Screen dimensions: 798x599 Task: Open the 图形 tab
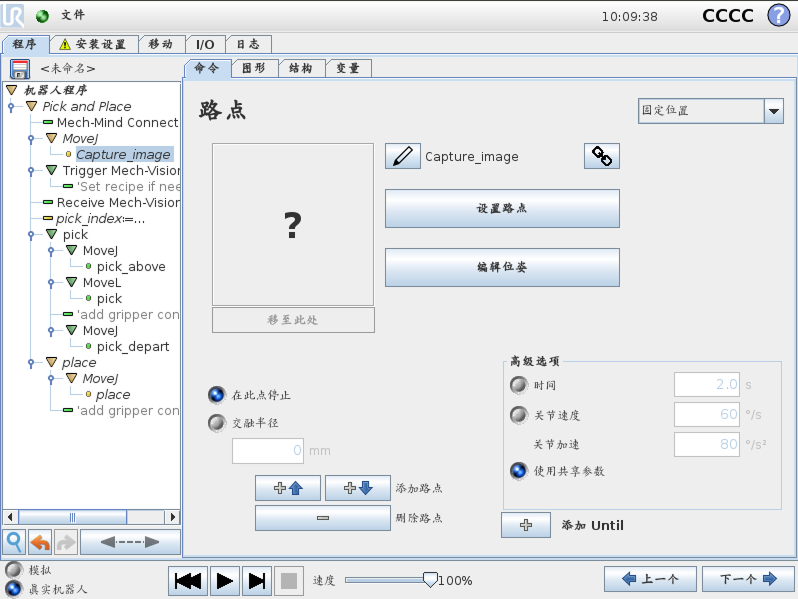click(x=254, y=68)
